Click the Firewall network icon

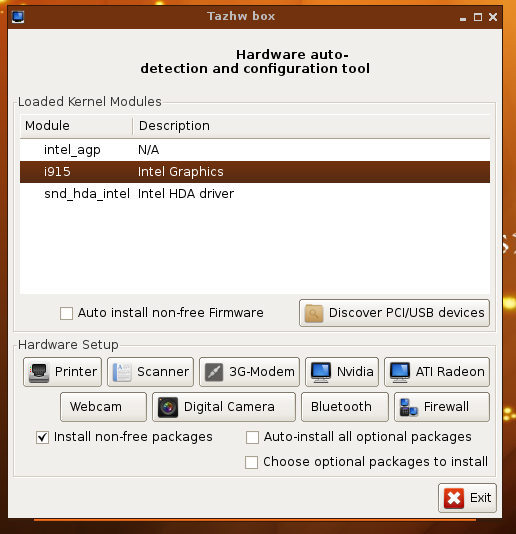409,407
